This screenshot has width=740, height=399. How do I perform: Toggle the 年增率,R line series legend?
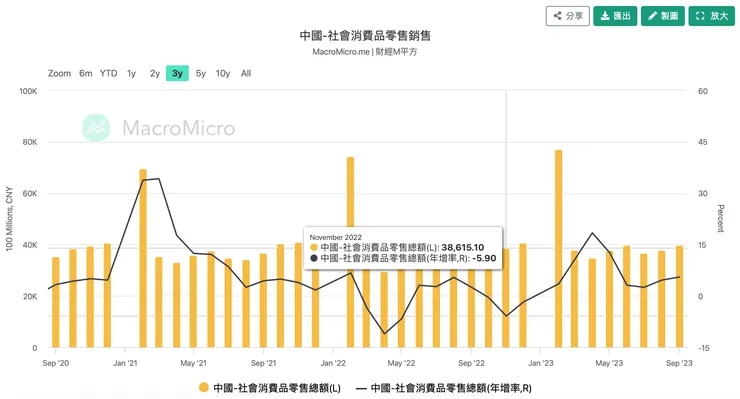pyautogui.click(x=444, y=388)
